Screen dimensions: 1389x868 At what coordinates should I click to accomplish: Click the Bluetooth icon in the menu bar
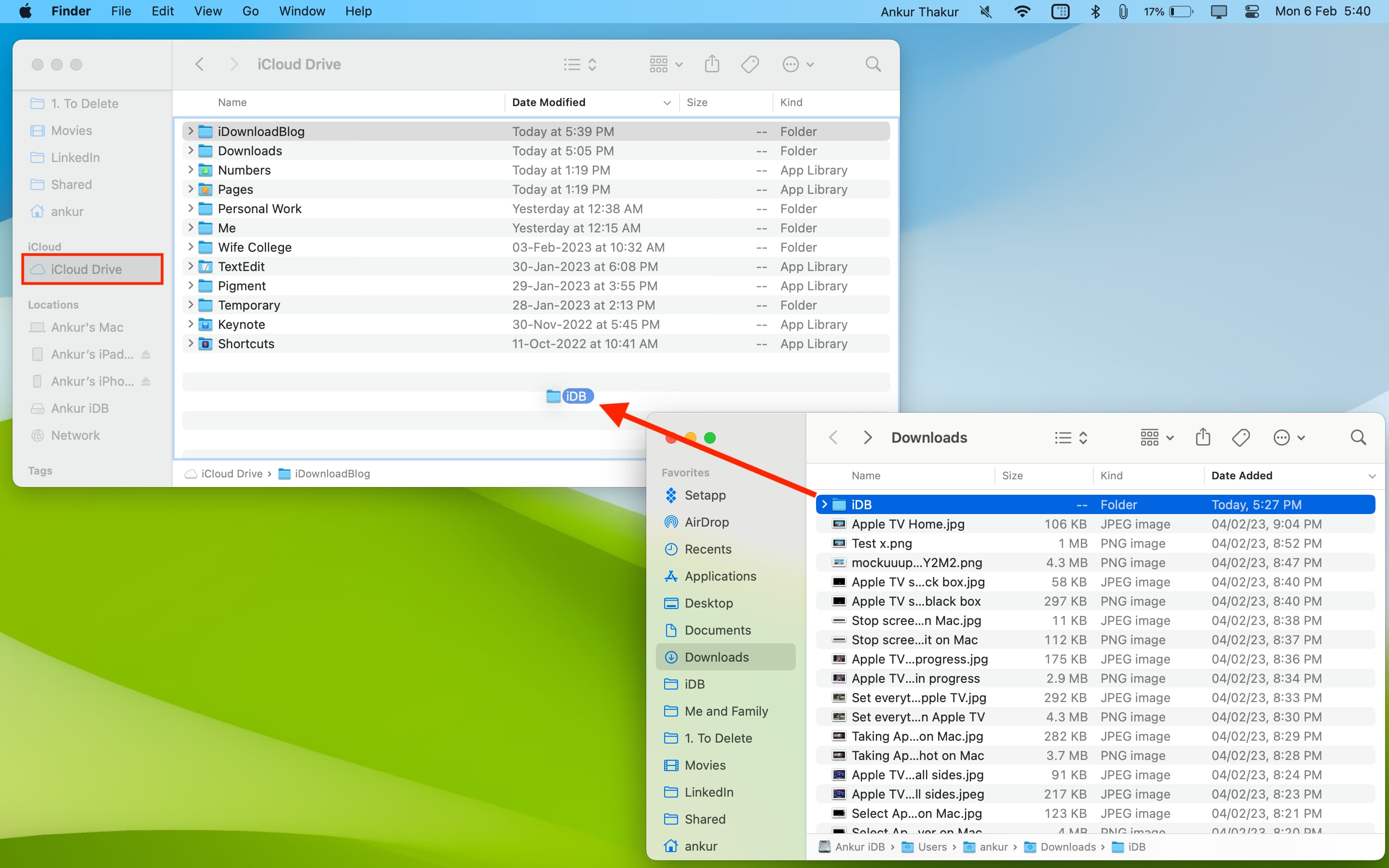(x=1094, y=12)
